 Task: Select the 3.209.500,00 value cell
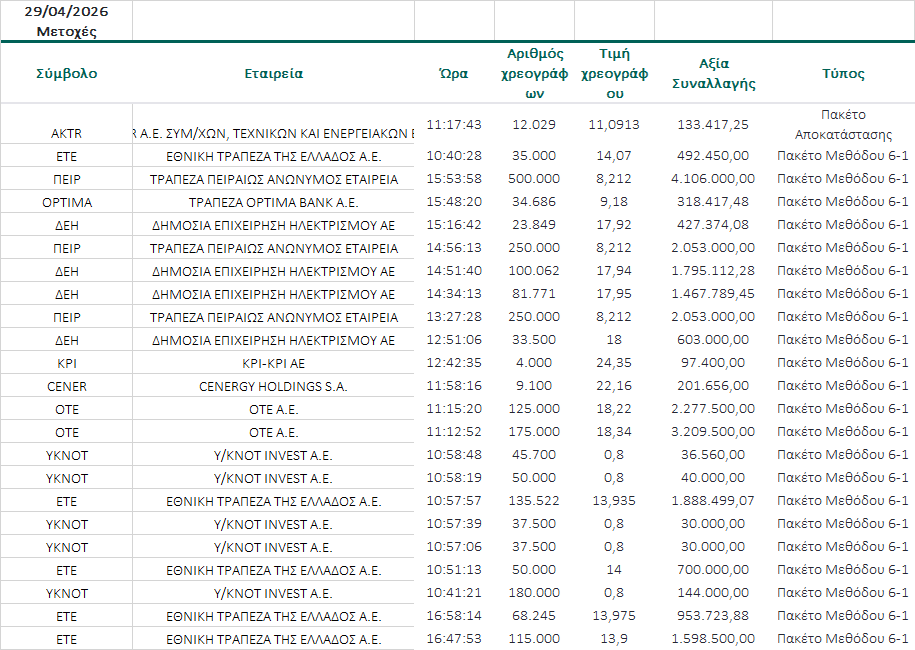point(713,432)
